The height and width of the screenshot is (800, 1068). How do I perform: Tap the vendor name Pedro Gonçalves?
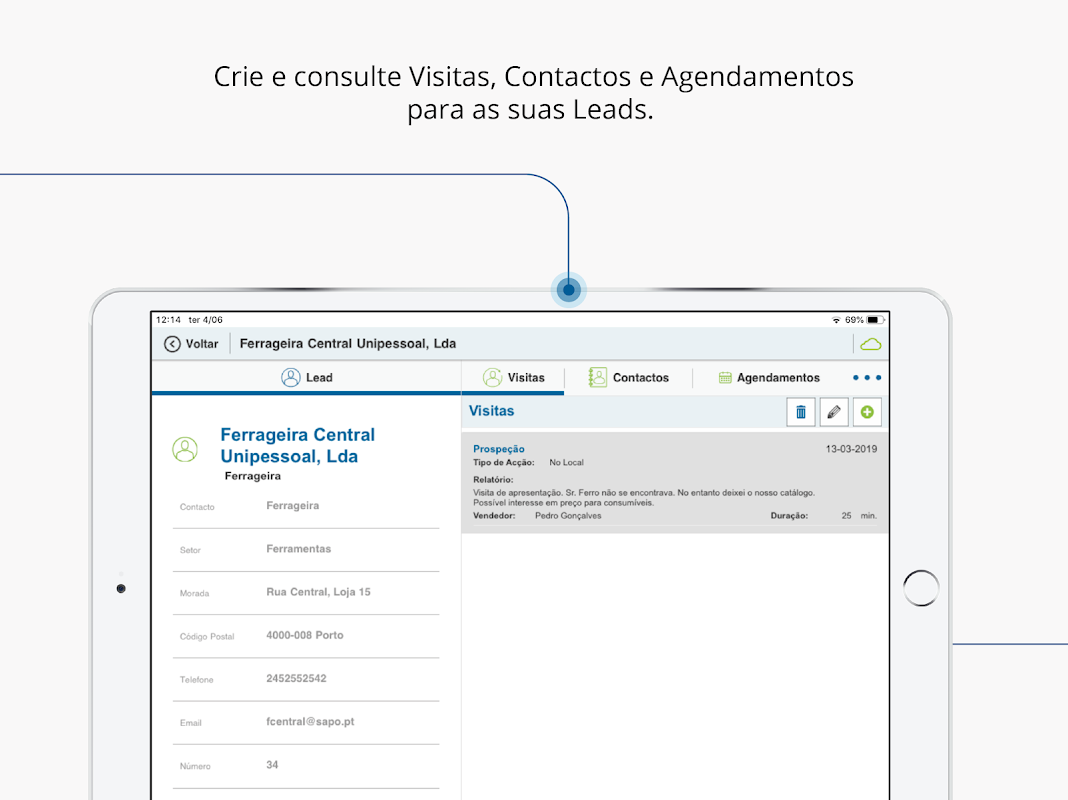(568, 515)
